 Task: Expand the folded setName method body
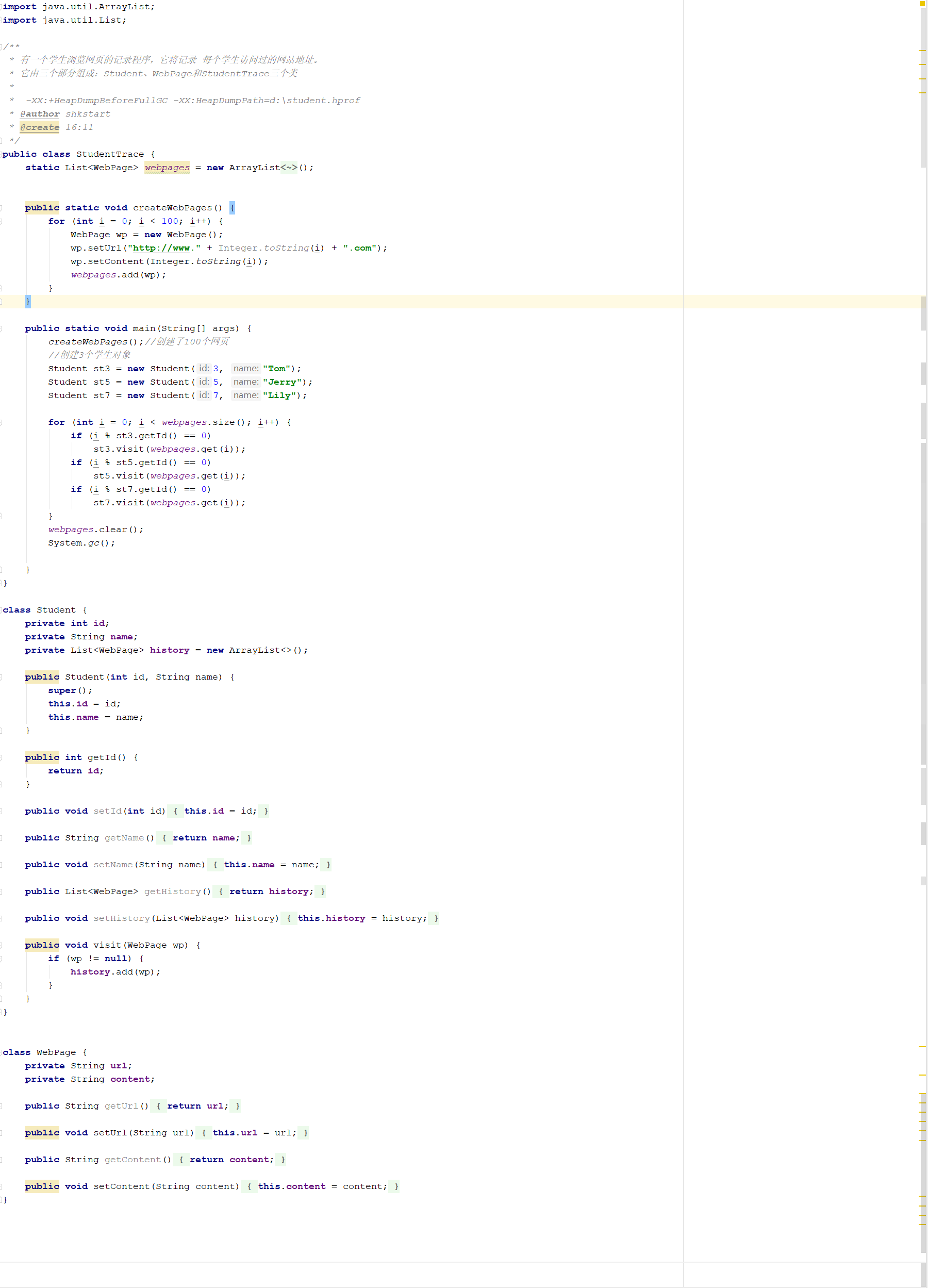(x=269, y=864)
